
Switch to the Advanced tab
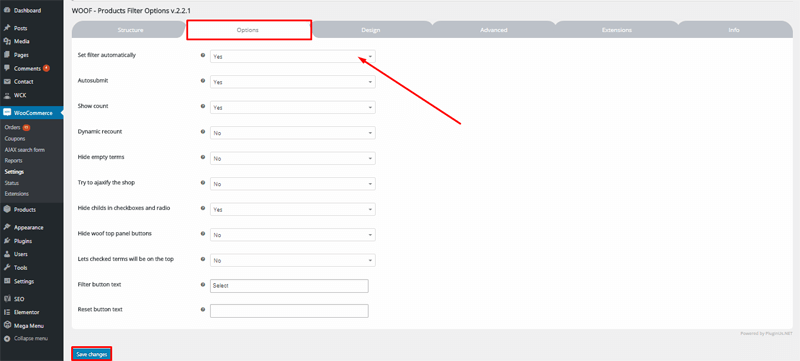[x=493, y=30]
